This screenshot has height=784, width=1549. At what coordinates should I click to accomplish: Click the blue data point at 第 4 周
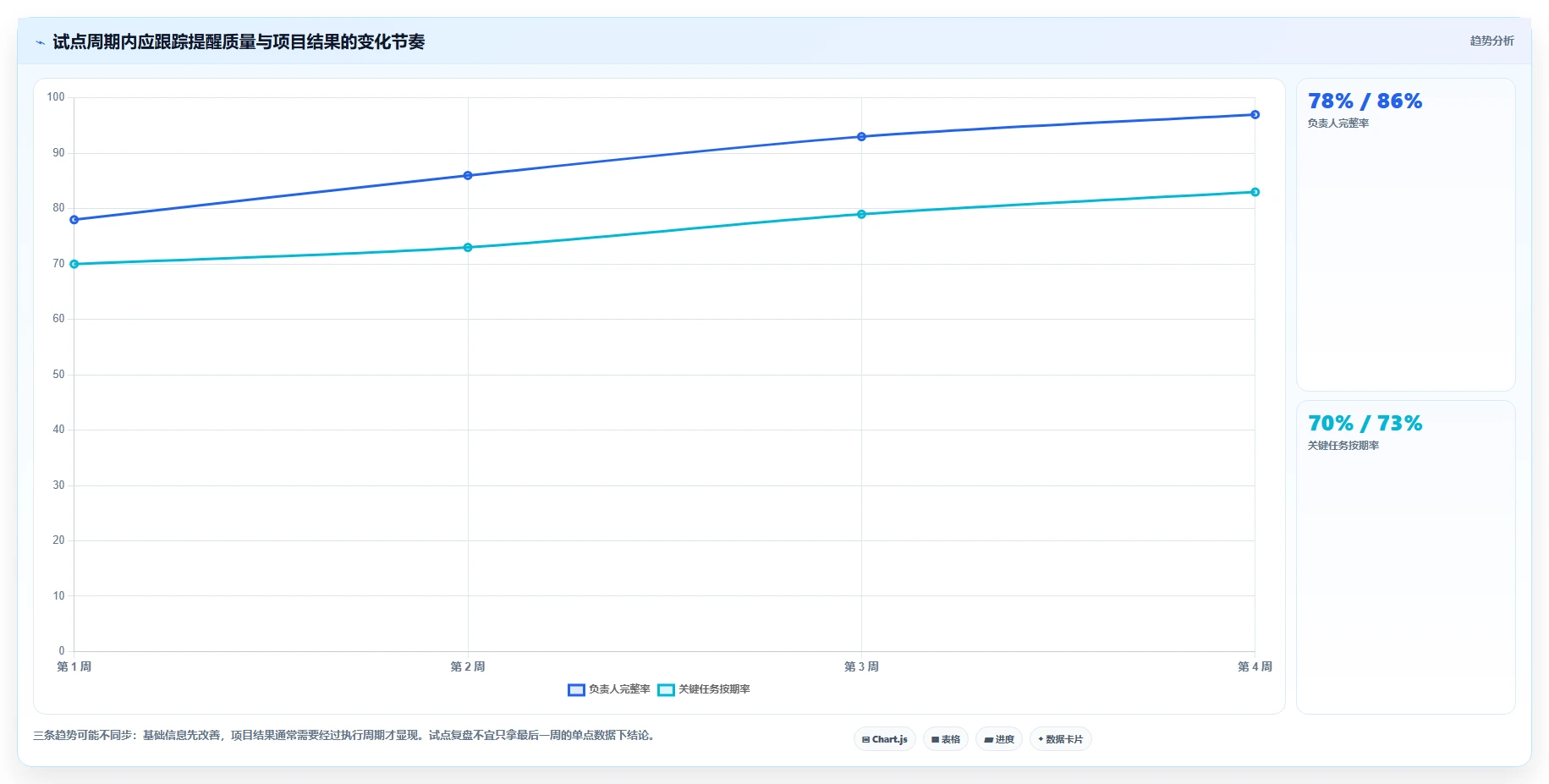point(1255,115)
